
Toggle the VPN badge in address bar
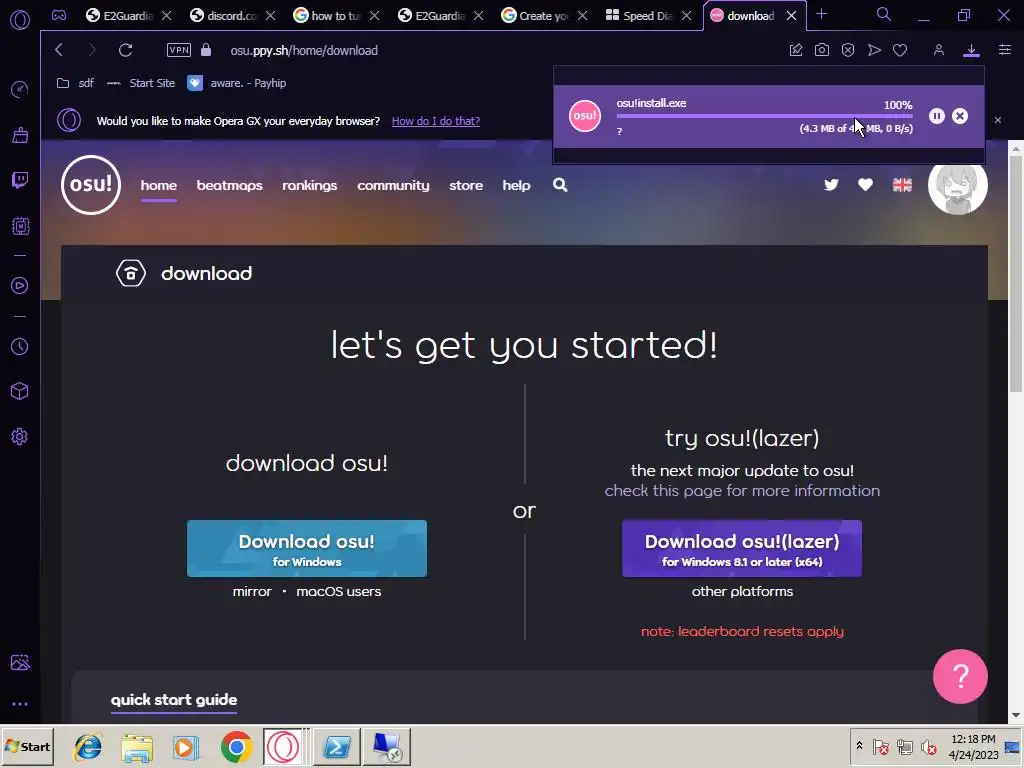click(x=178, y=50)
